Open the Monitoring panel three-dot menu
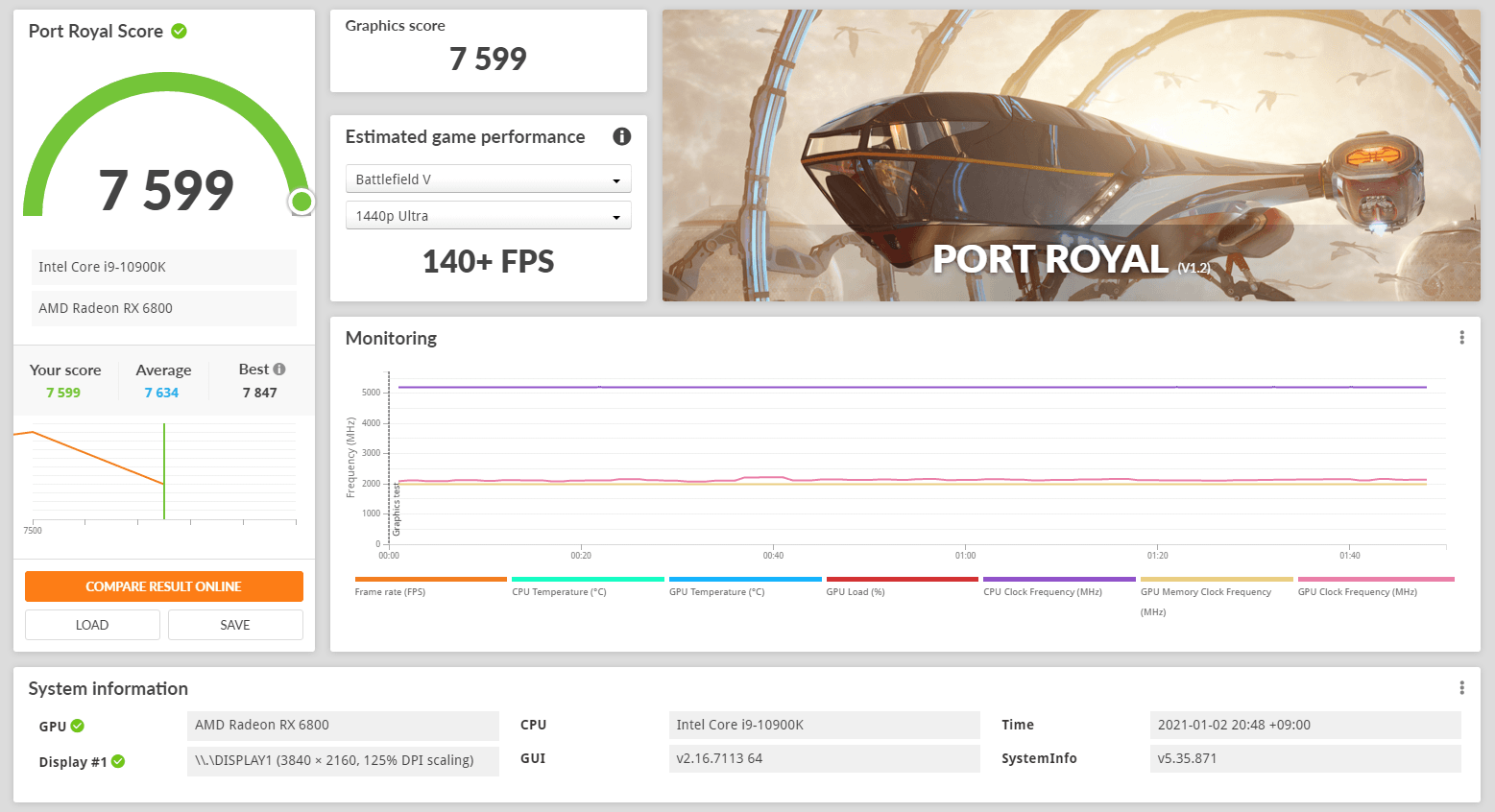This screenshot has width=1495, height=812. point(1461,338)
